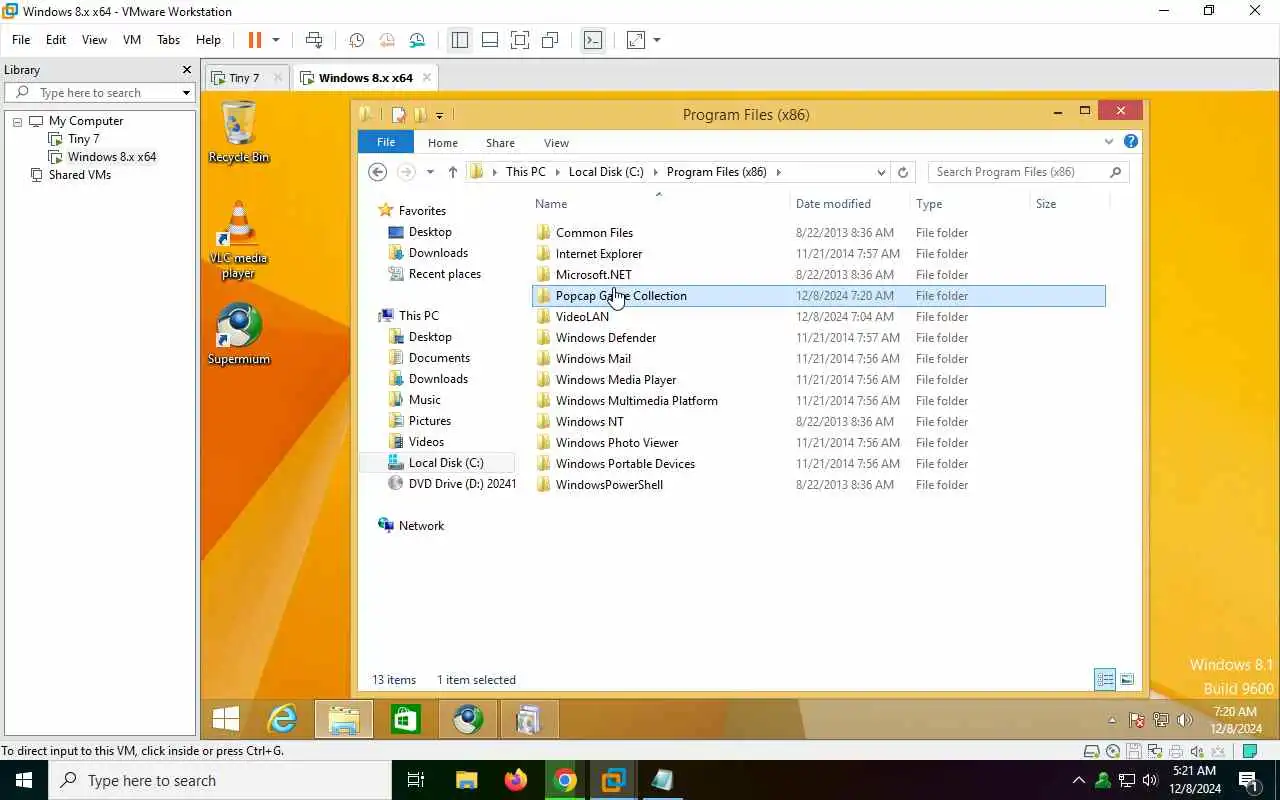Open host notification center icon

click(x=1248, y=780)
